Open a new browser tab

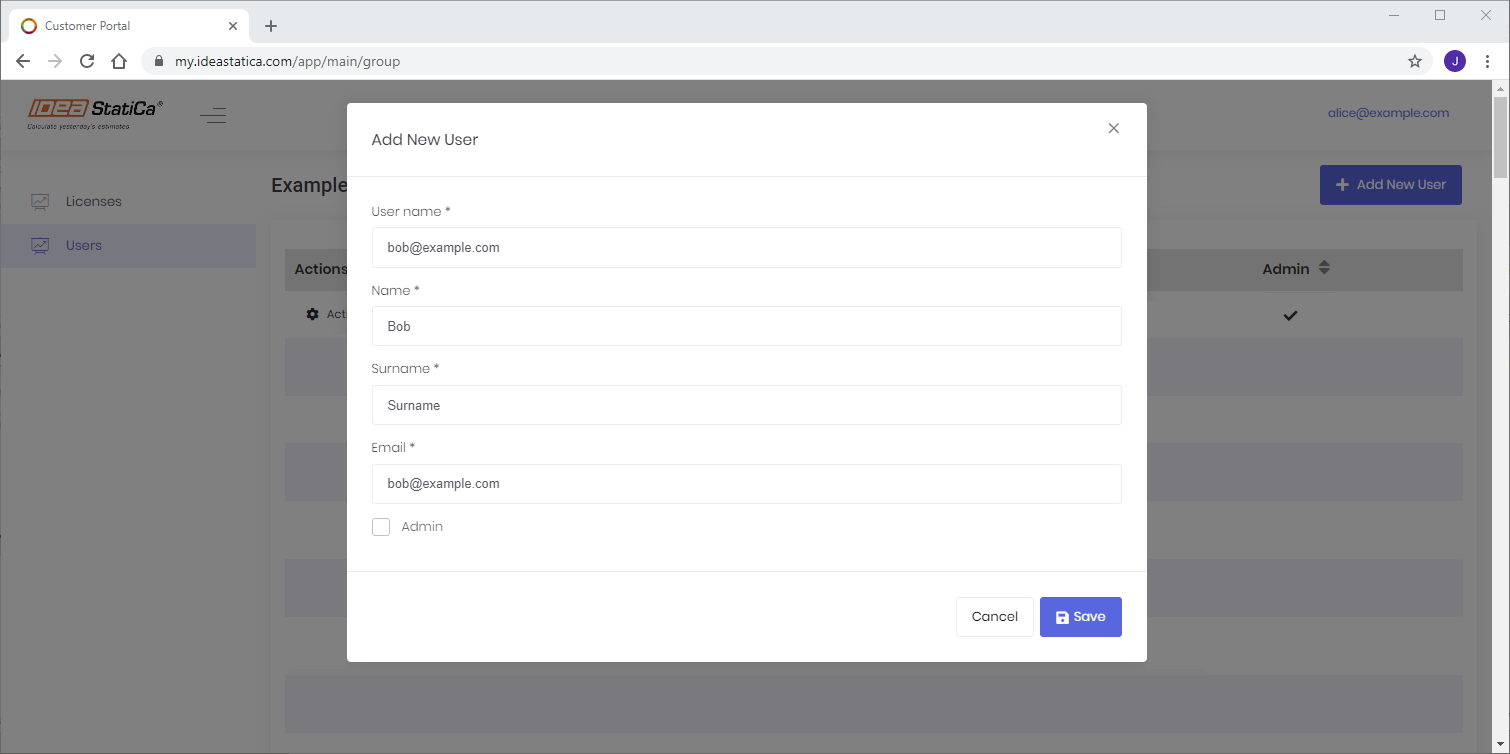point(271,26)
